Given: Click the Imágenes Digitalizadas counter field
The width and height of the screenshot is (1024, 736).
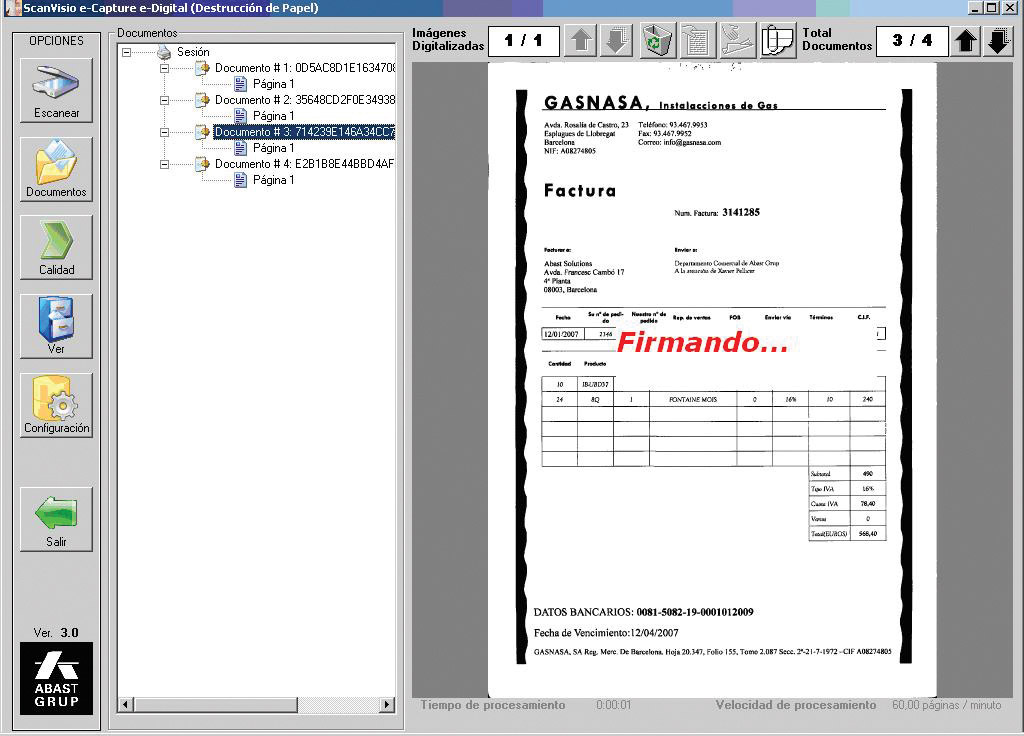Looking at the screenshot, I should 523,41.
